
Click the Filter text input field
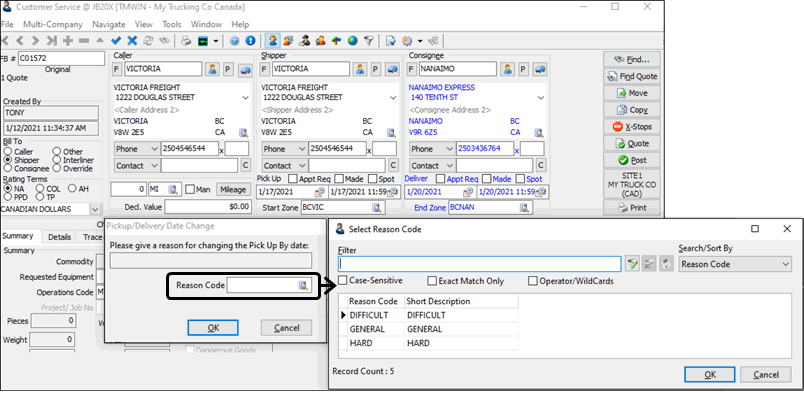[x=480, y=264]
